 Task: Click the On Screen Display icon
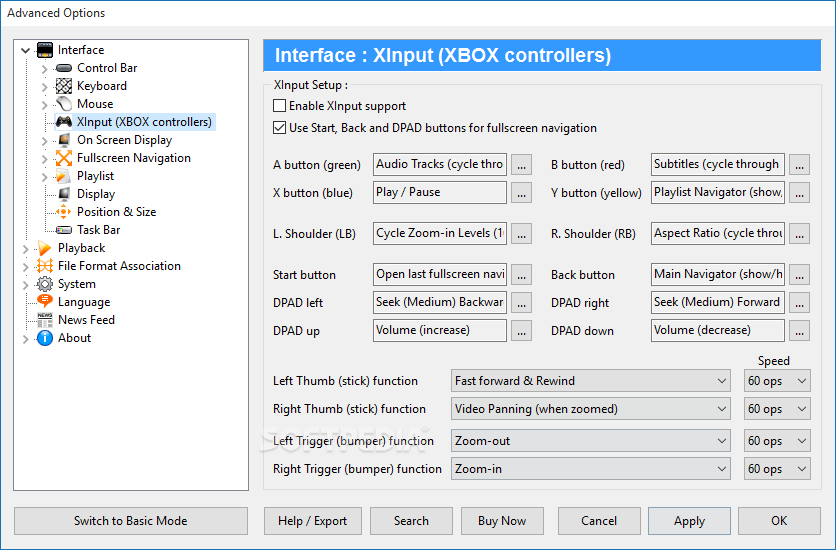pos(63,140)
